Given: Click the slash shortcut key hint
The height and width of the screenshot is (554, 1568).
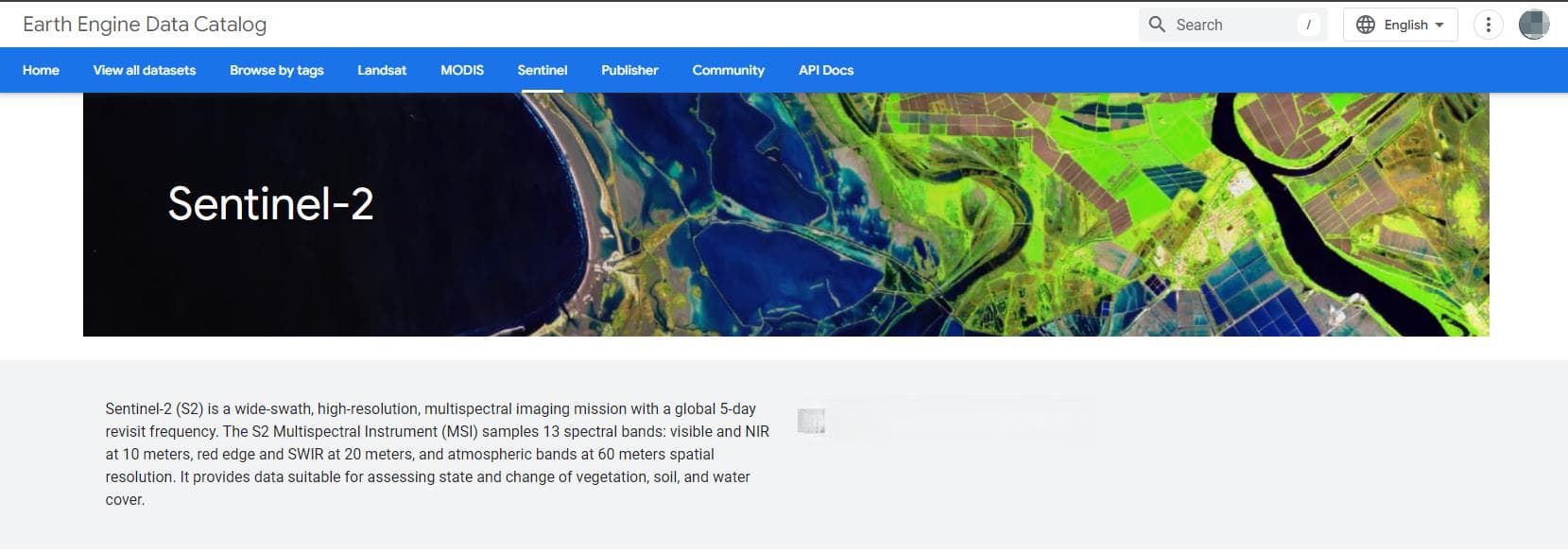Looking at the screenshot, I should (1308, 25).
